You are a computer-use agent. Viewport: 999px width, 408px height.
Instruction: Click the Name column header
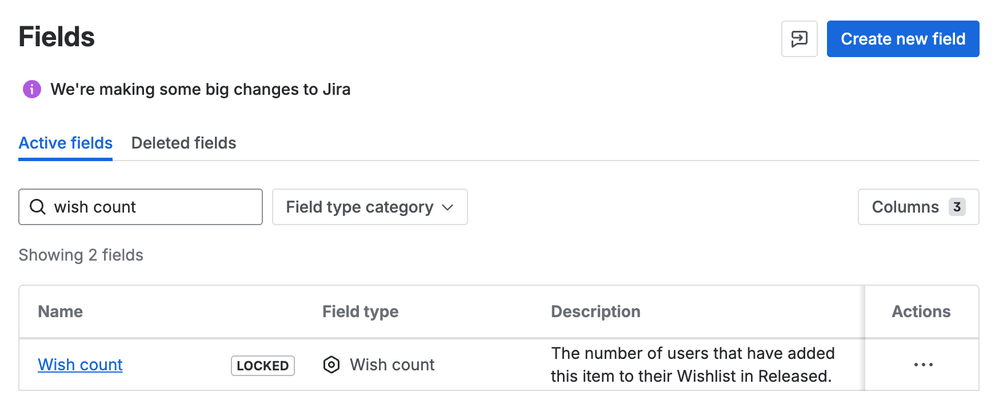point(60,311)
